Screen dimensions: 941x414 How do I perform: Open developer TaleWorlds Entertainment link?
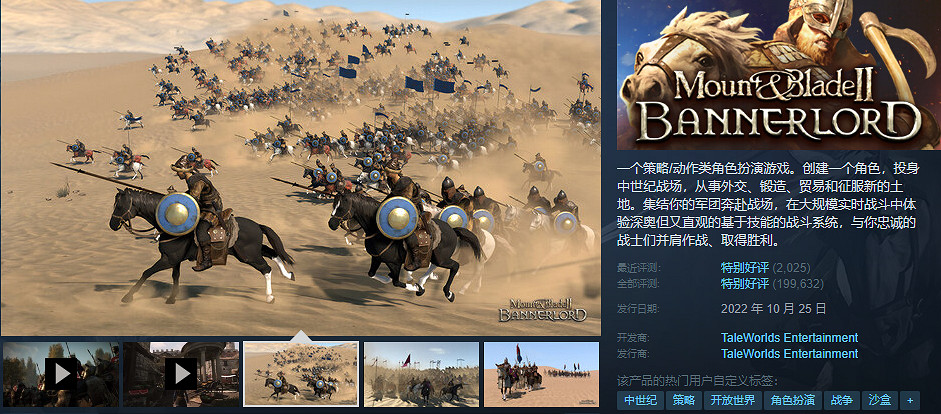(789, 338)
